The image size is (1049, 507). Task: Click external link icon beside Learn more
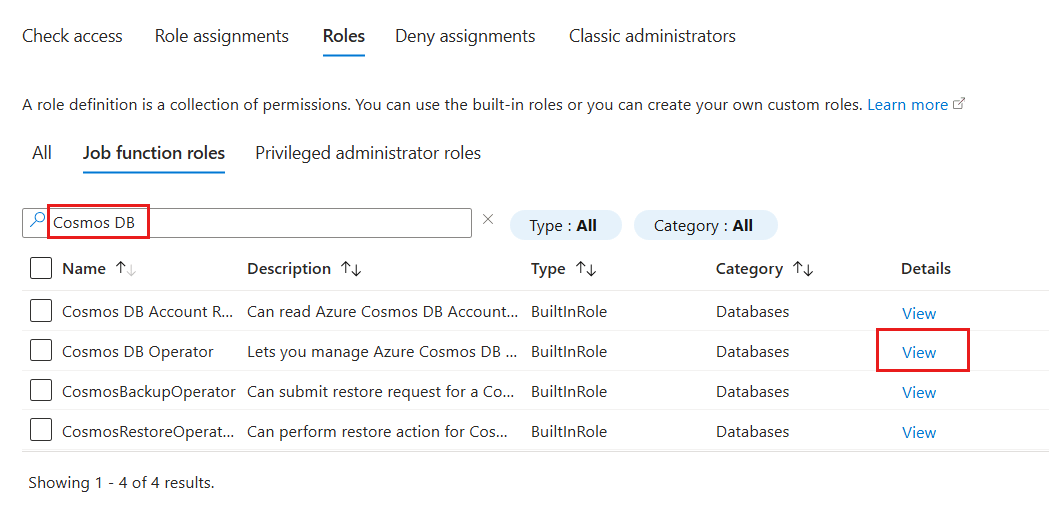[959, 104]
